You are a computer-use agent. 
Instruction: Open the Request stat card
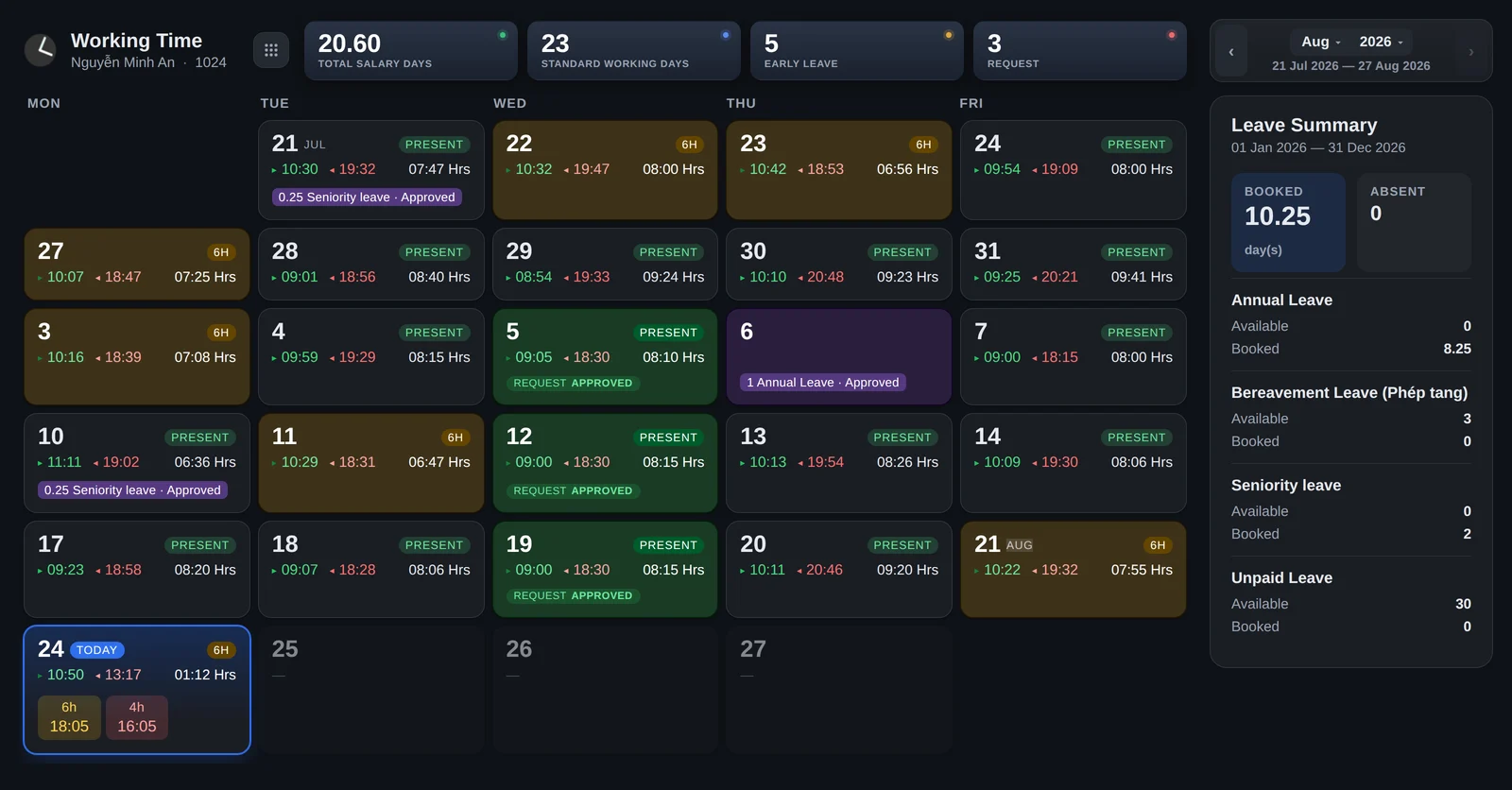coord(1080,51)
